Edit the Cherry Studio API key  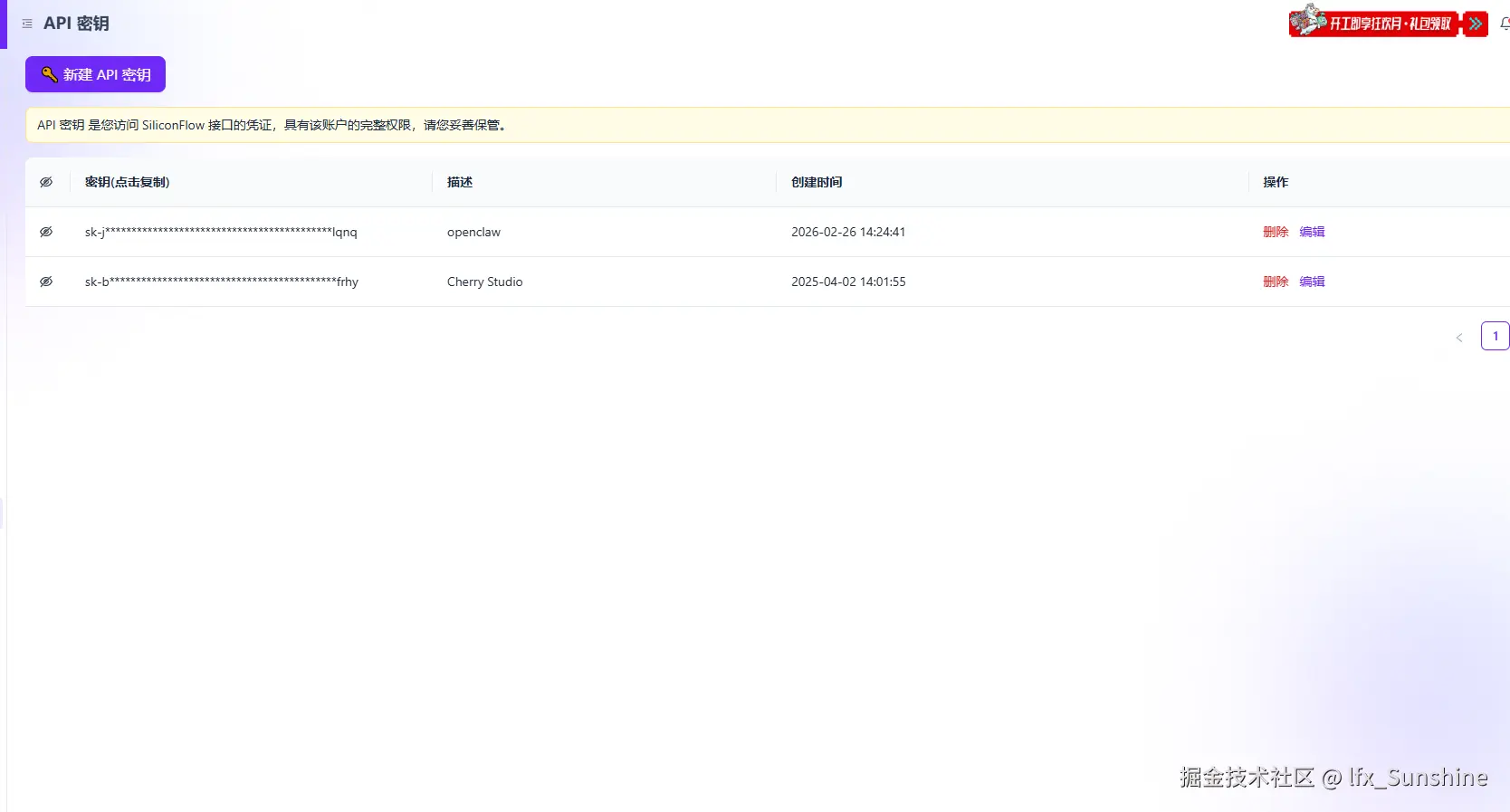1312,282
